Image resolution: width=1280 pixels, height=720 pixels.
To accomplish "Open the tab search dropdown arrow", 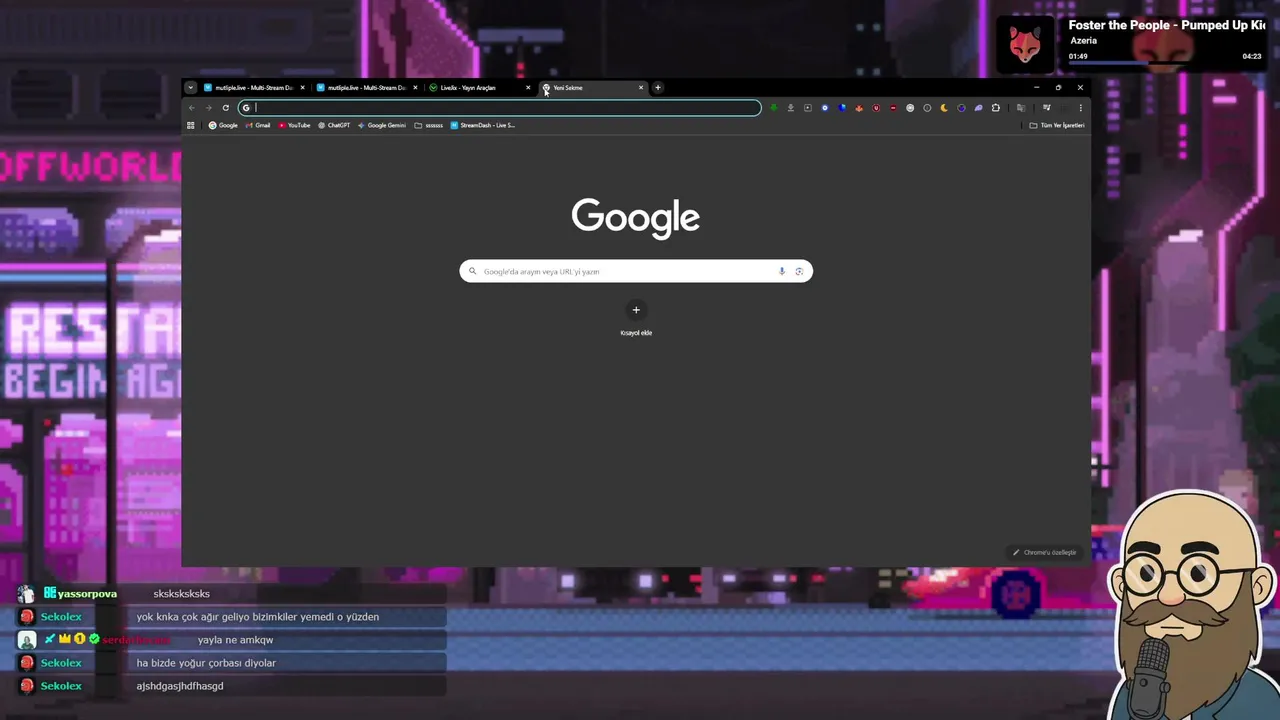I will pos(190,88).
